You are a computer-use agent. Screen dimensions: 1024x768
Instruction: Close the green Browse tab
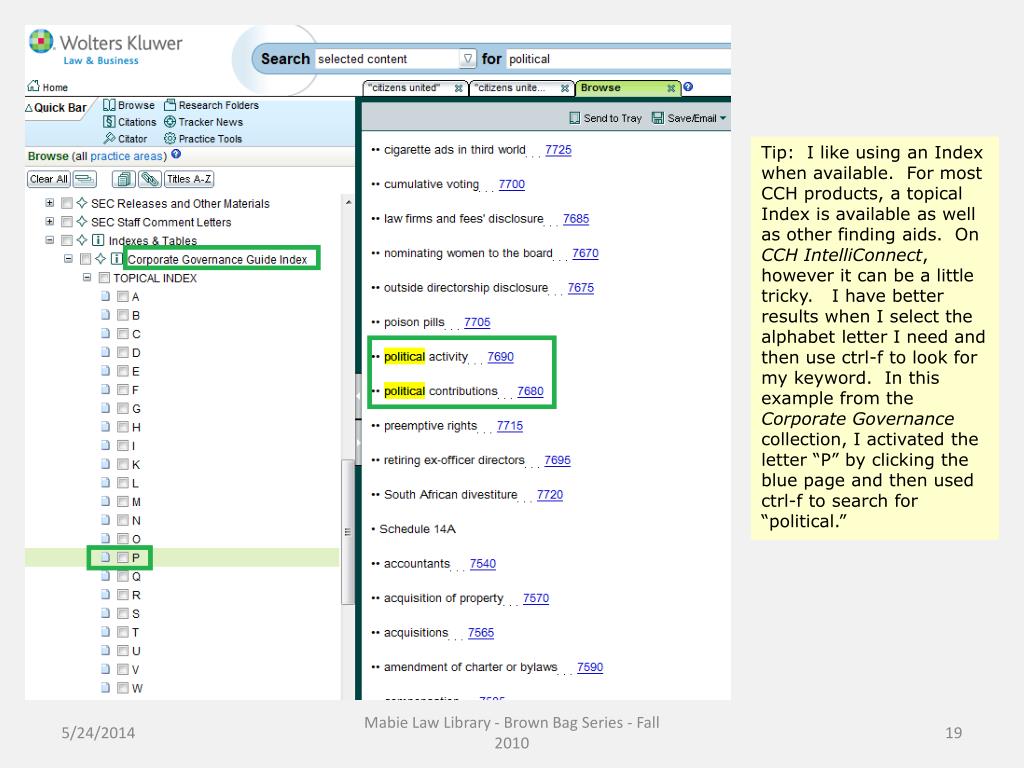pyautogui.click(x=671, y=88)
